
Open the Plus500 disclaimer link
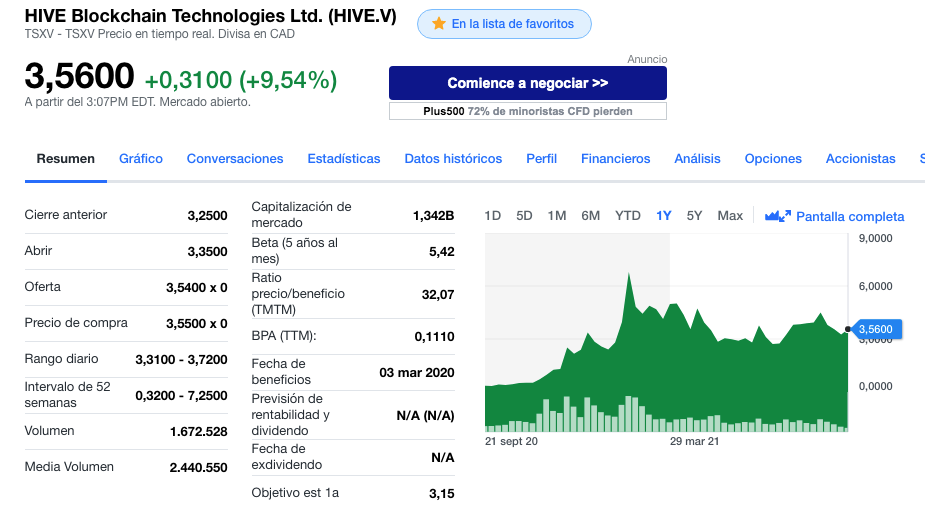coord(528,111)
